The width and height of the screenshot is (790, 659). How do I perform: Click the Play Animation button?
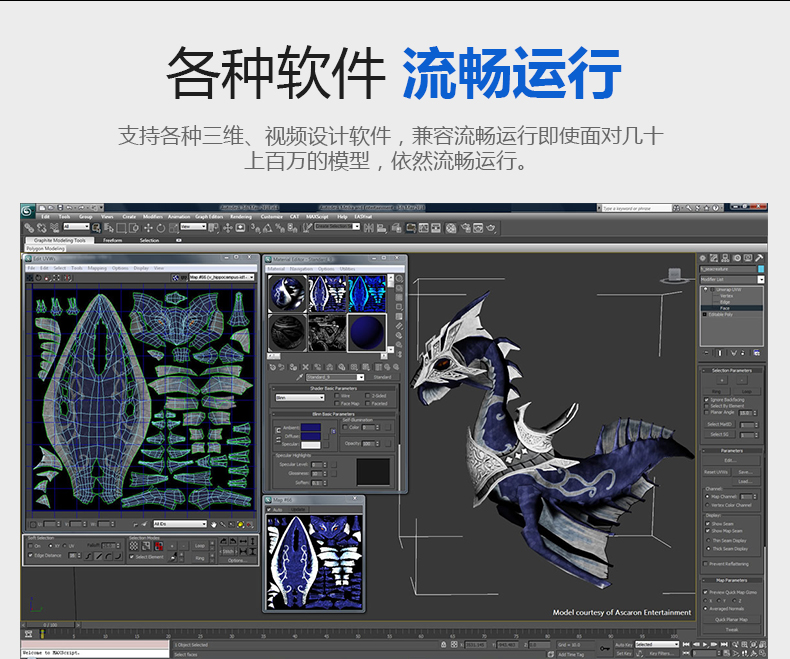(705, 644)
